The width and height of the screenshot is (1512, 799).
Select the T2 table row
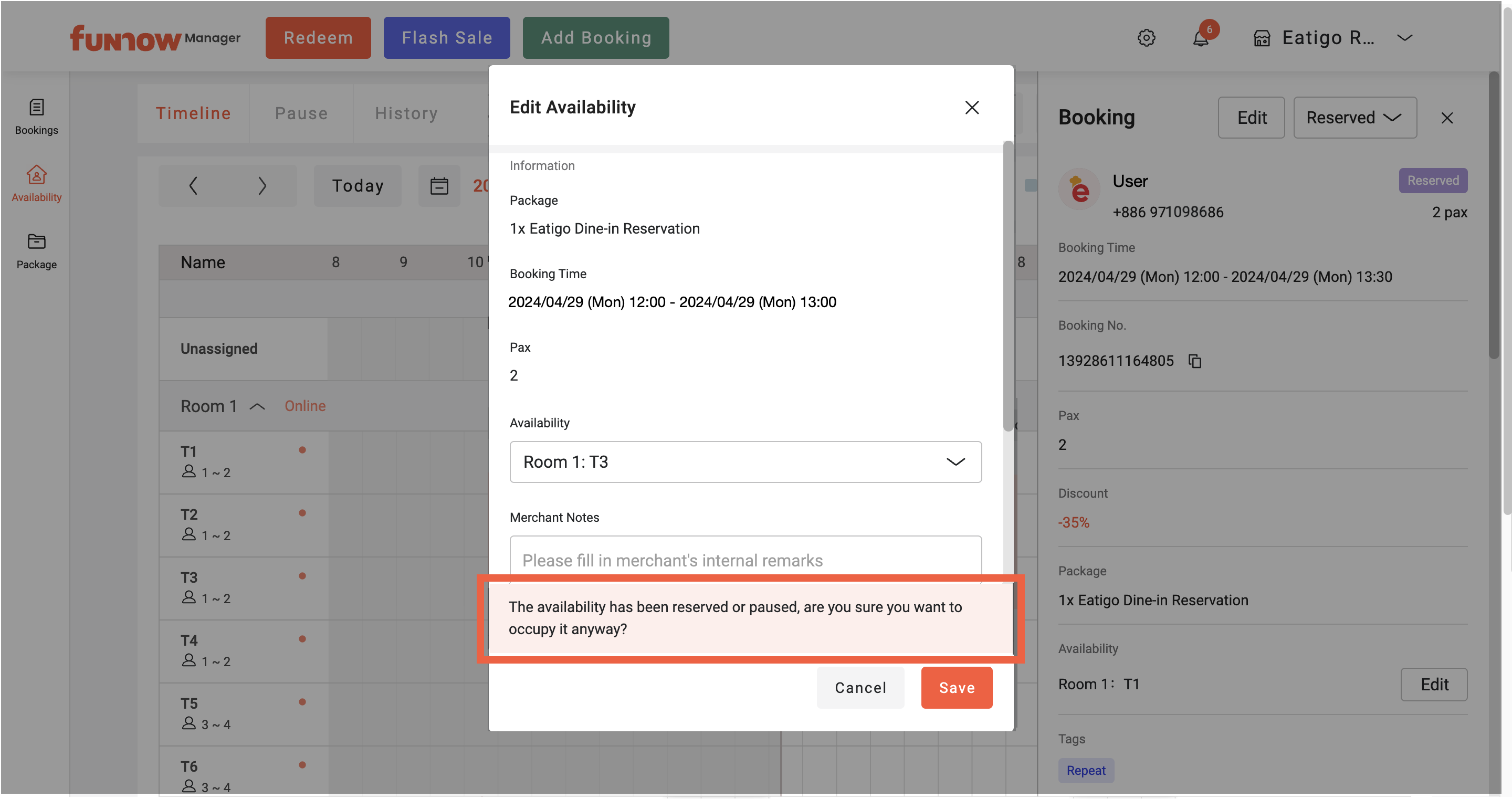[244, 525]
